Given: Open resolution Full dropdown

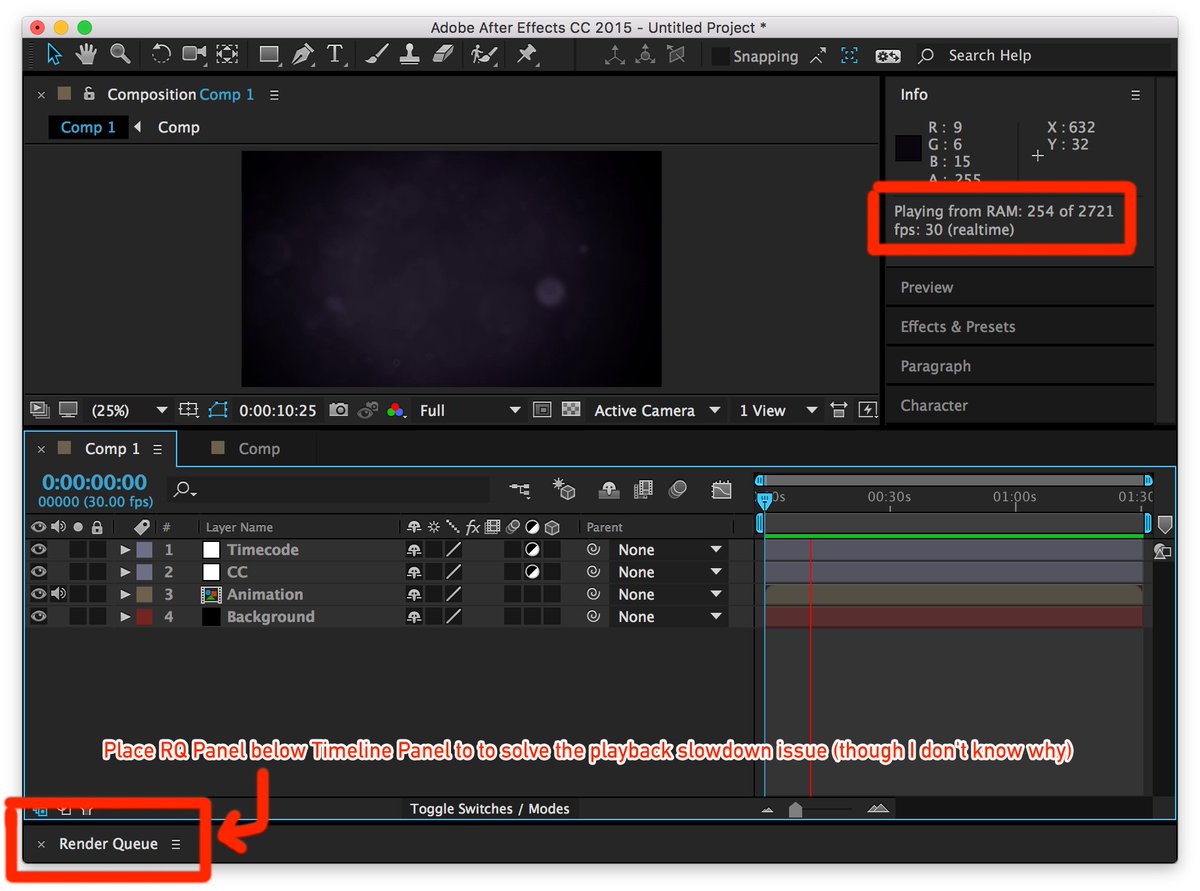Looking at the screenshot, I should coord(470,410).
